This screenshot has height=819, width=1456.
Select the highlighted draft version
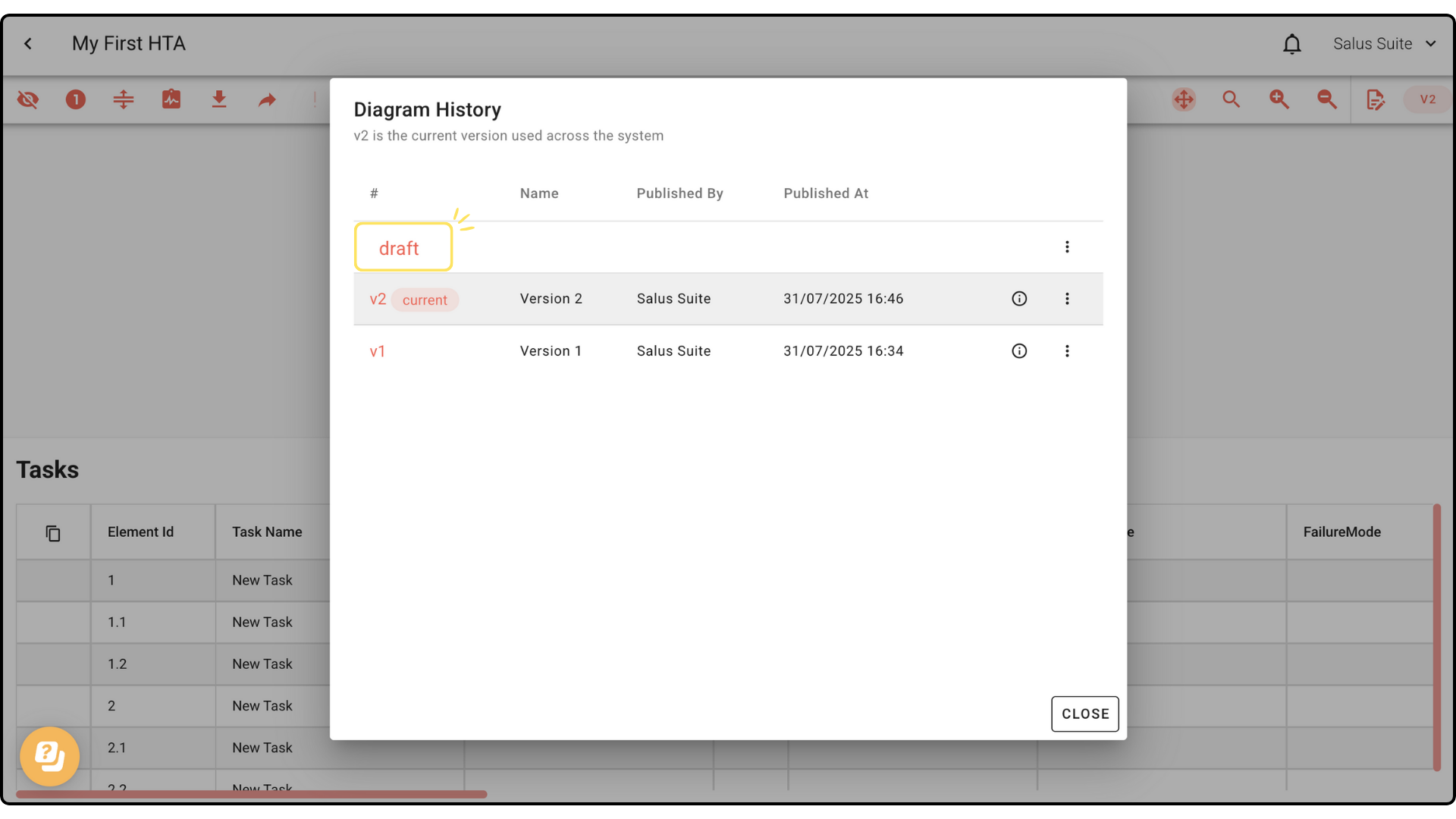(x=399, y=248)
